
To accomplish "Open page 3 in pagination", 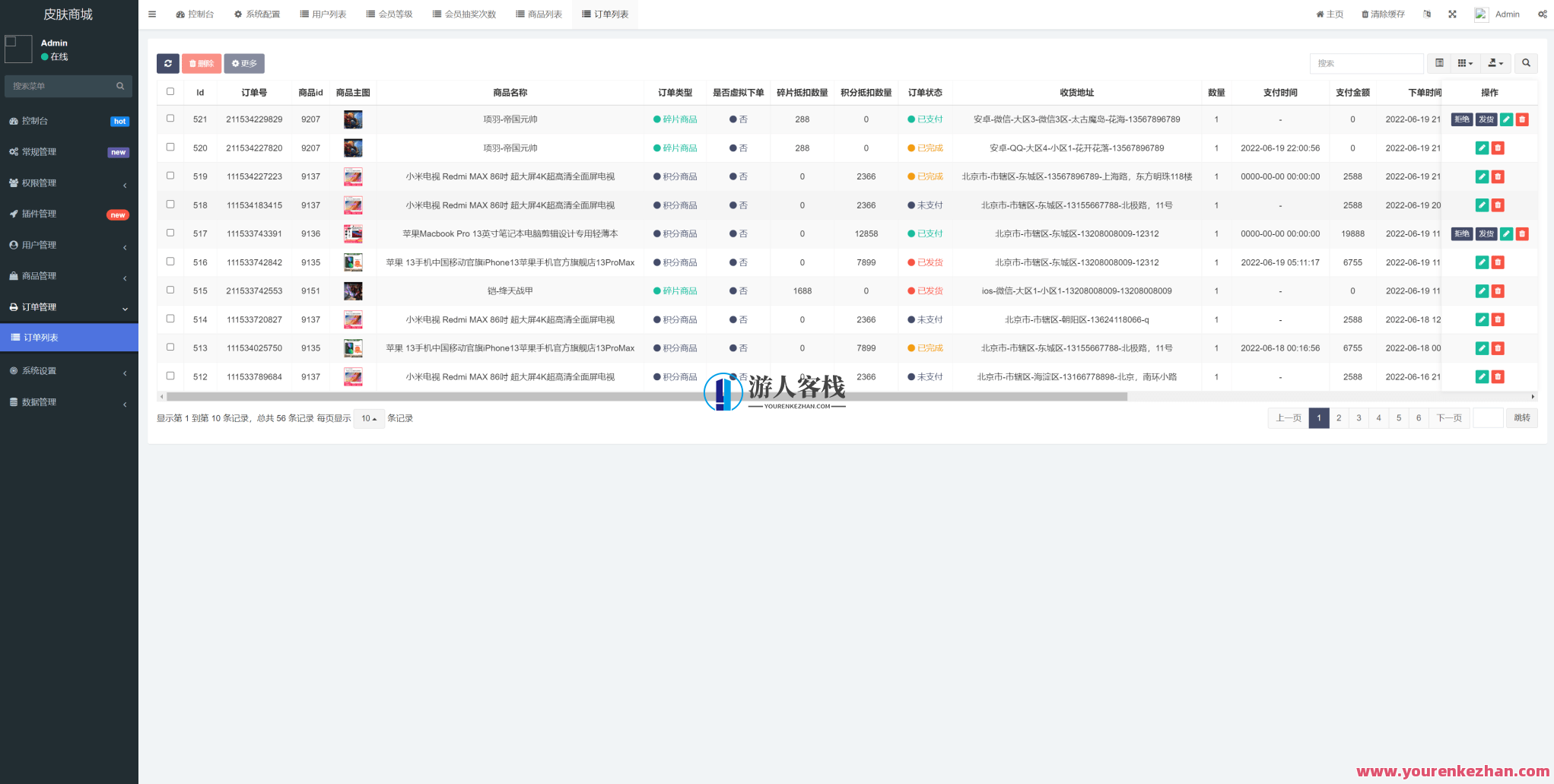I will pyautogui.click(x=1359, y=417).
